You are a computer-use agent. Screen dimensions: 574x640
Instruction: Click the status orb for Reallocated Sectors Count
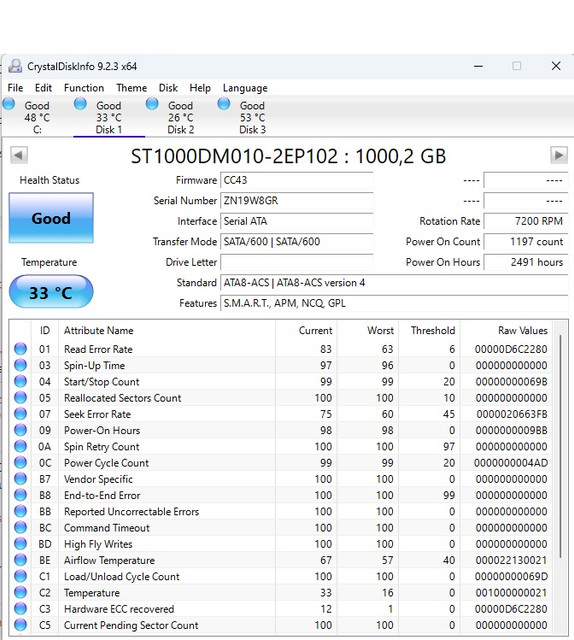[x=20, y=398]
